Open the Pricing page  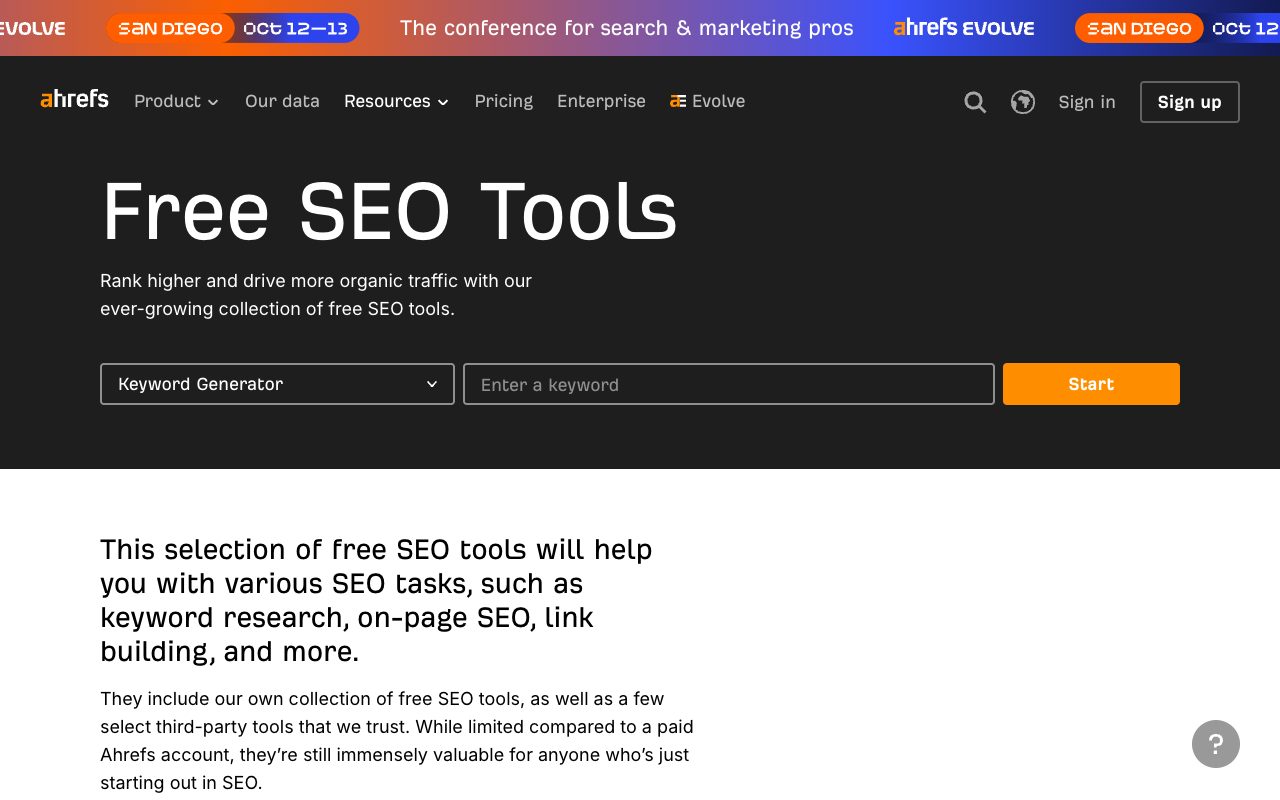point(504,101)
